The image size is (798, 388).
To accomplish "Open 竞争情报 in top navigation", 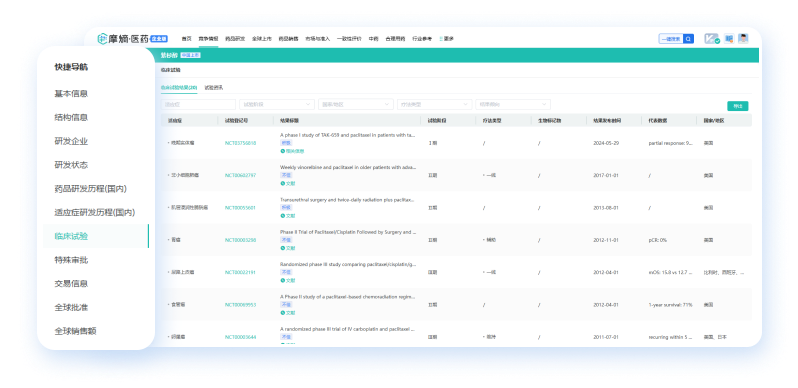I will (x=208, y=39).
